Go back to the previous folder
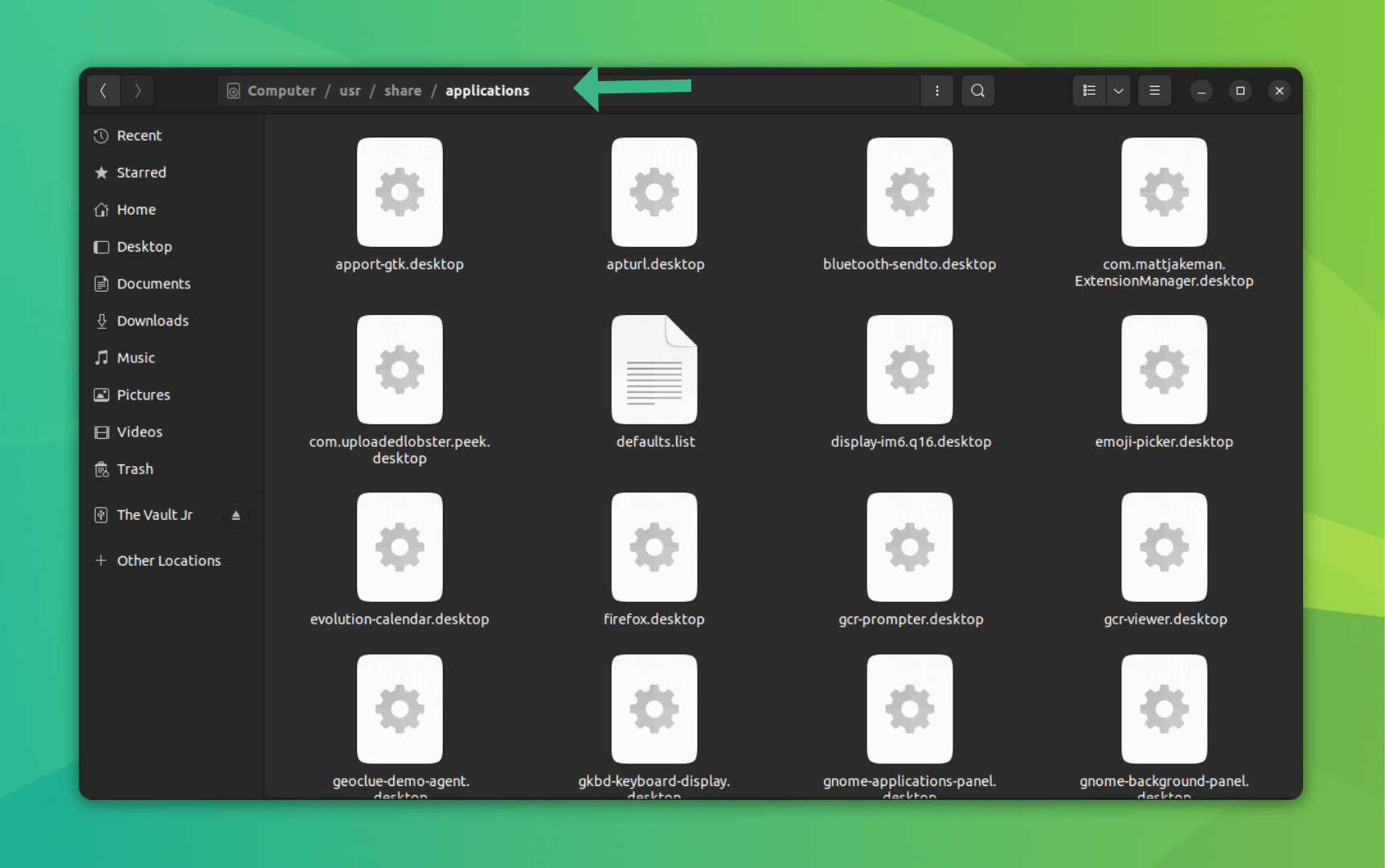 click(103, 90)
